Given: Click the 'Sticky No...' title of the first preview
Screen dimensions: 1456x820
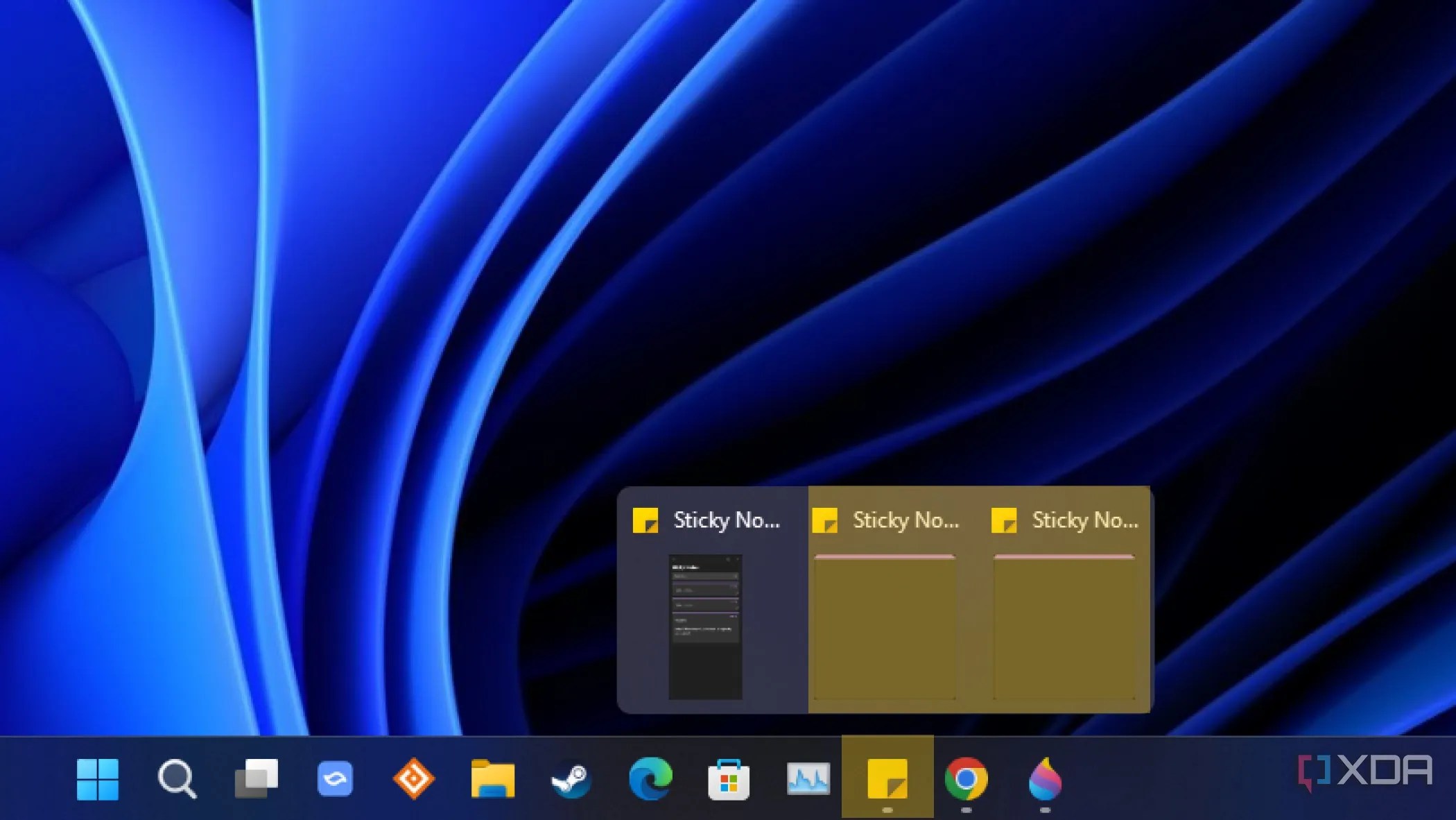Looking at the screenshot, I should [x=728, y=520].
